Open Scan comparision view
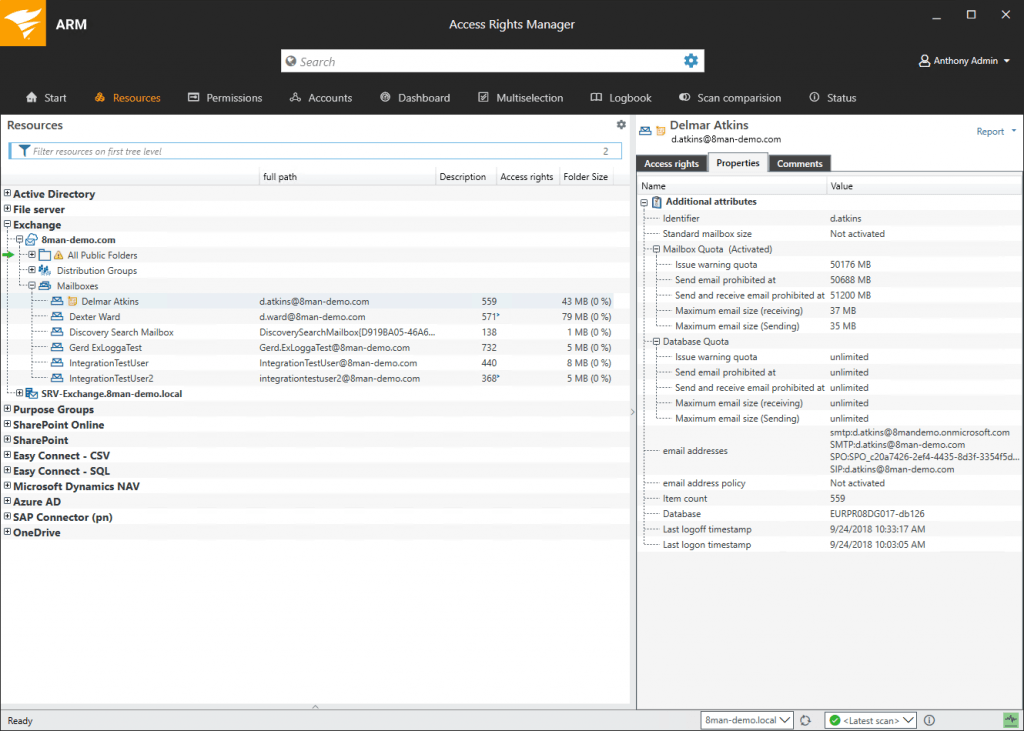Viewport: 1024px width, 731px height. pos(729,97)
